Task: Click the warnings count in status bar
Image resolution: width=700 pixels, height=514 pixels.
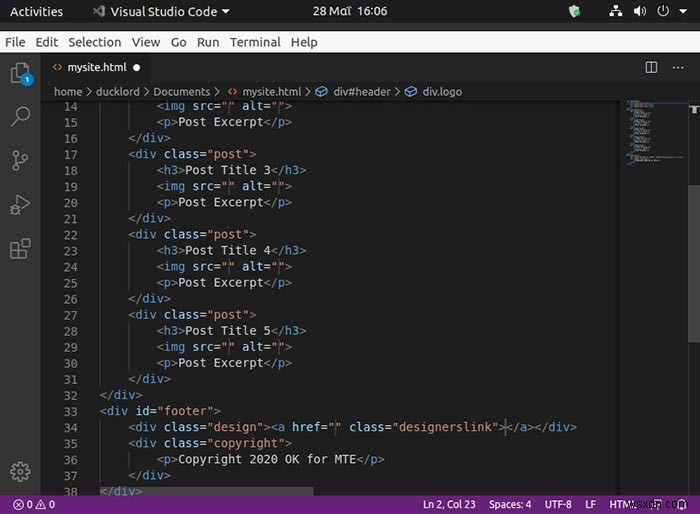Action: click(x=45, y=505)
